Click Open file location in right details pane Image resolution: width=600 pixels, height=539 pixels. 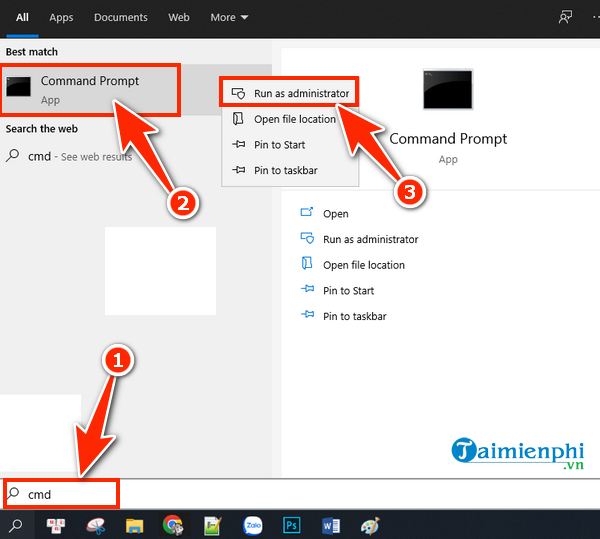click(364, 265)
